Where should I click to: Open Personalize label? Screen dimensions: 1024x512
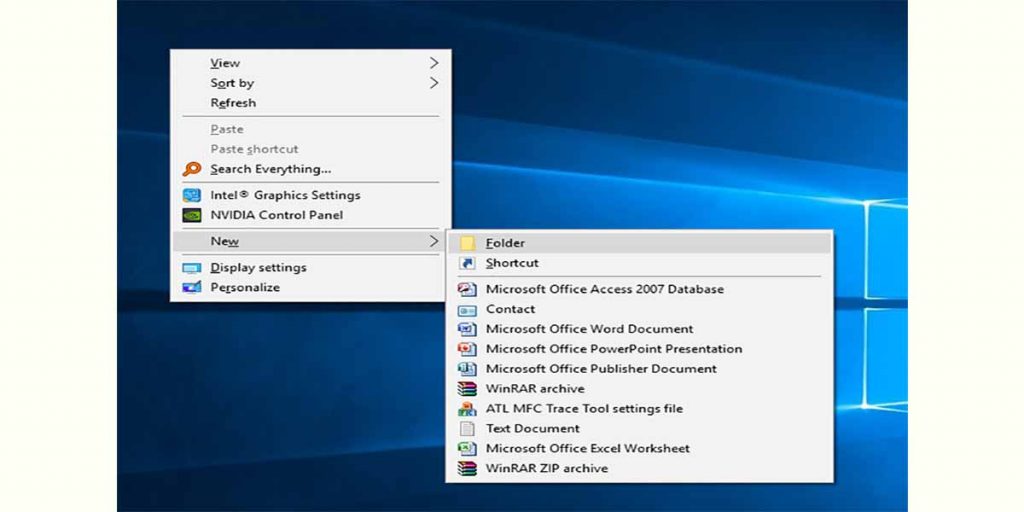coord(245,287)
